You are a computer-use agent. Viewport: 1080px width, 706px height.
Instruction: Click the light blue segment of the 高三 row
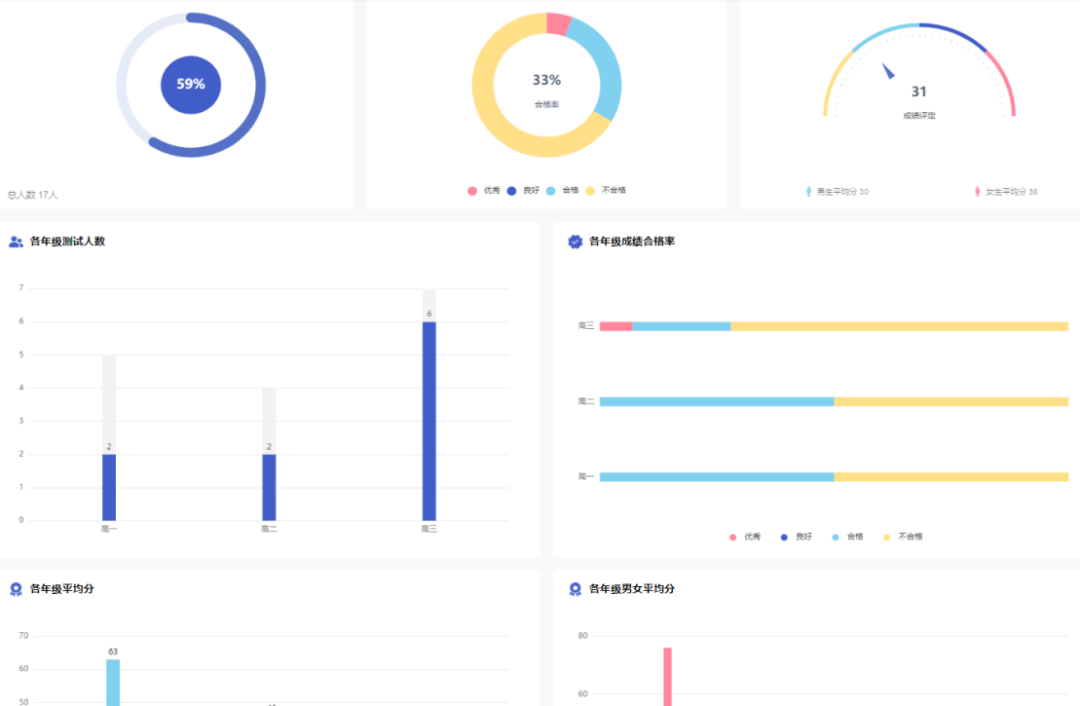(681, 326)
